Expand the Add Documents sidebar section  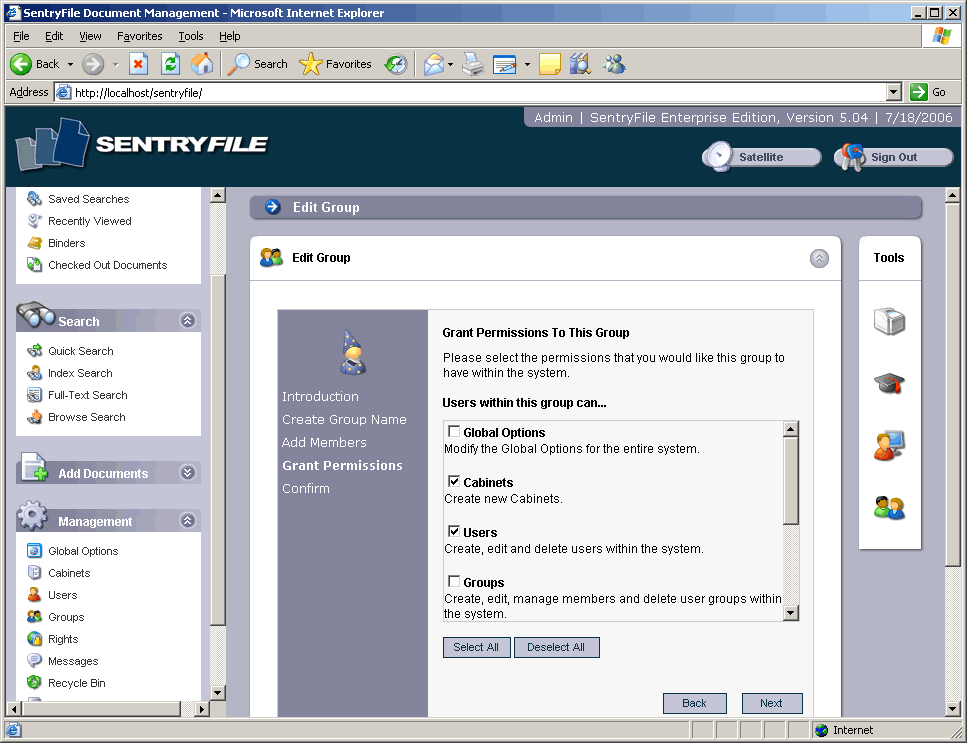tap(187, 473)
